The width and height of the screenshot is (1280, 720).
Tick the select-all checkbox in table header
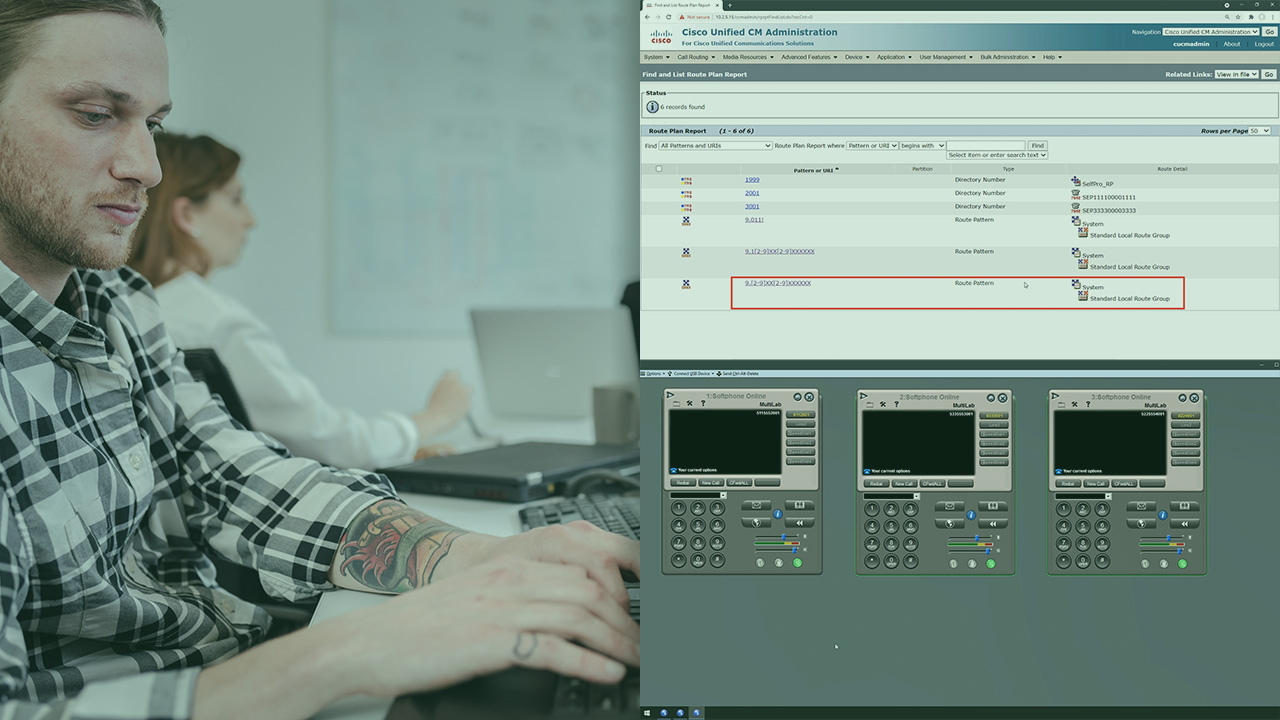[x=658, y=169]
